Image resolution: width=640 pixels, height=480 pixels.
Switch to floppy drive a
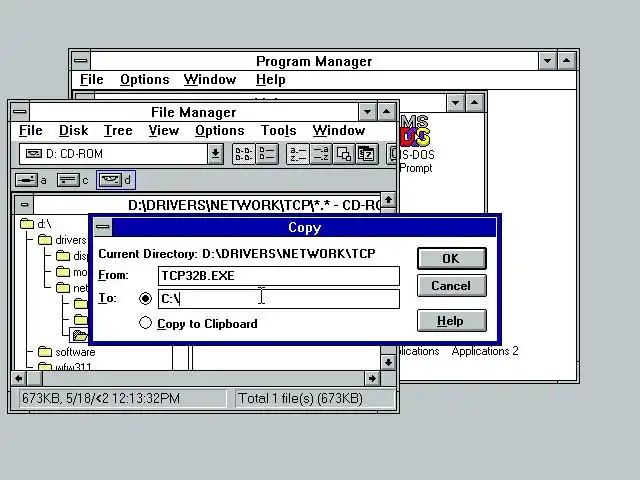point(31,180)
